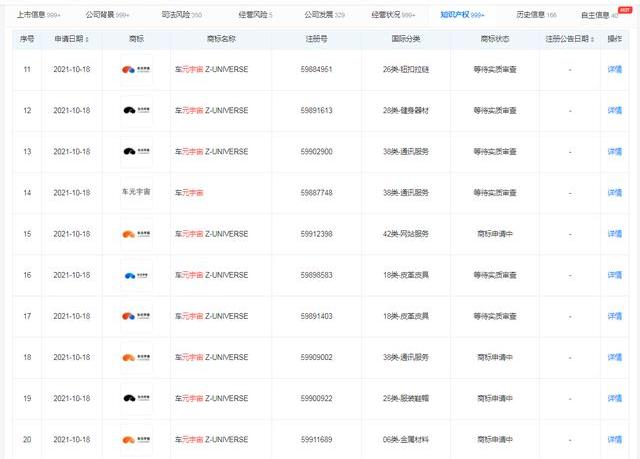Image resolution: width=640 pixels, height=459 pixels.
Task: View 详情 of row 14 车元宇宙
Action: [x=615, y=193]
